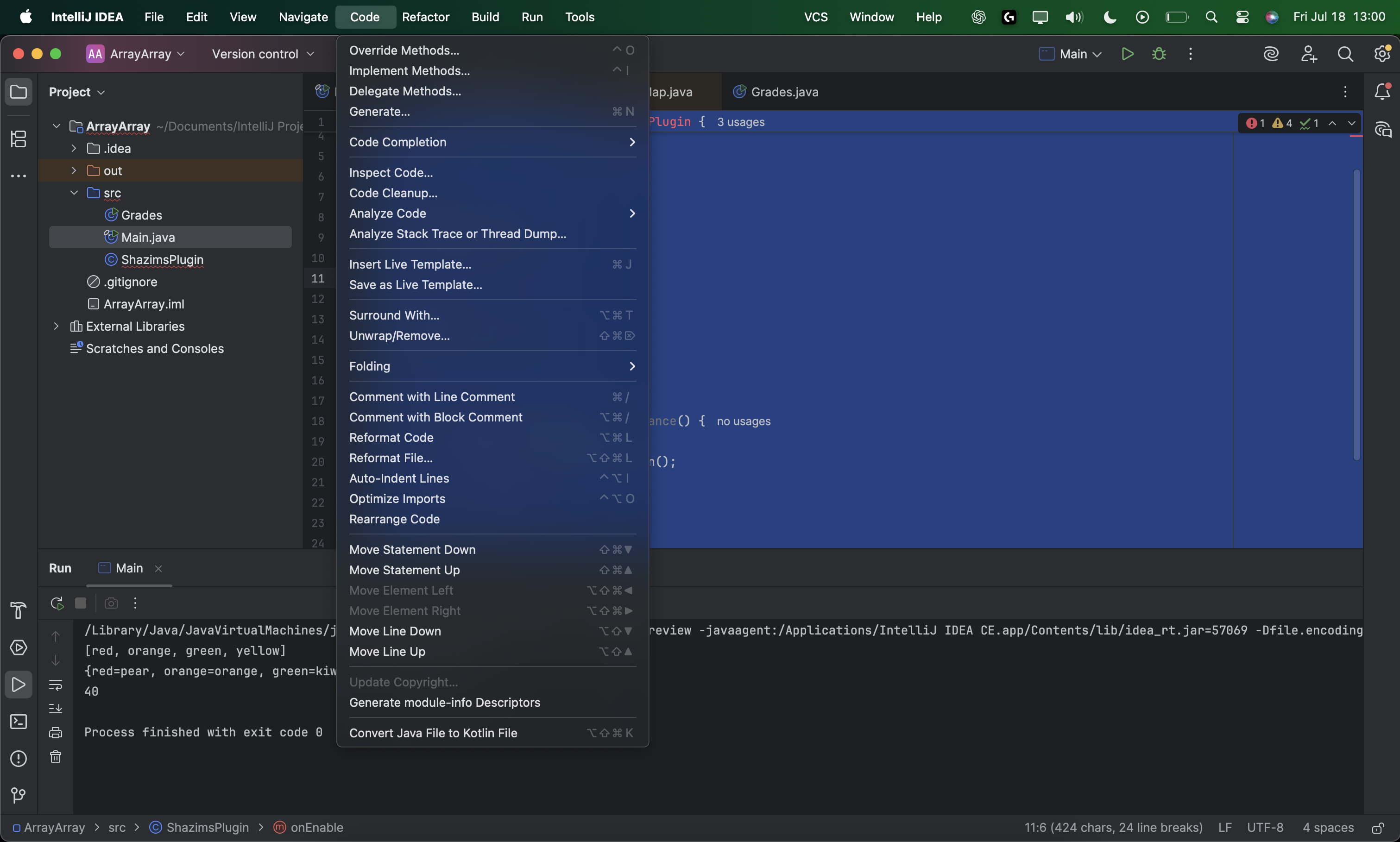
Task: Collapse the ArrayArray root tree node
Action: [56, 126]
